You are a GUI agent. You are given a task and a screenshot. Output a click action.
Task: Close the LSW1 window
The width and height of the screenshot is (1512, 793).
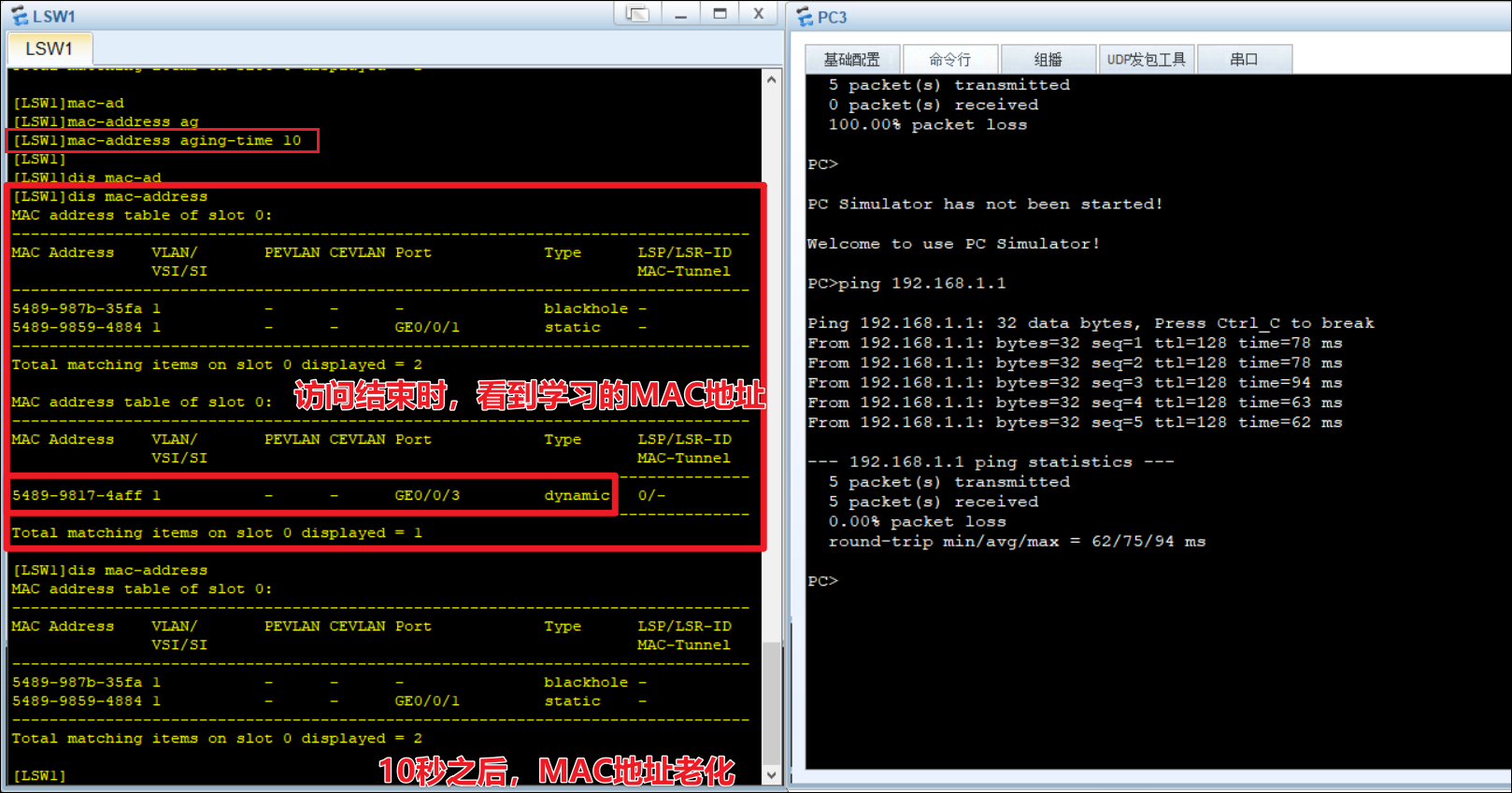(759, 13)
